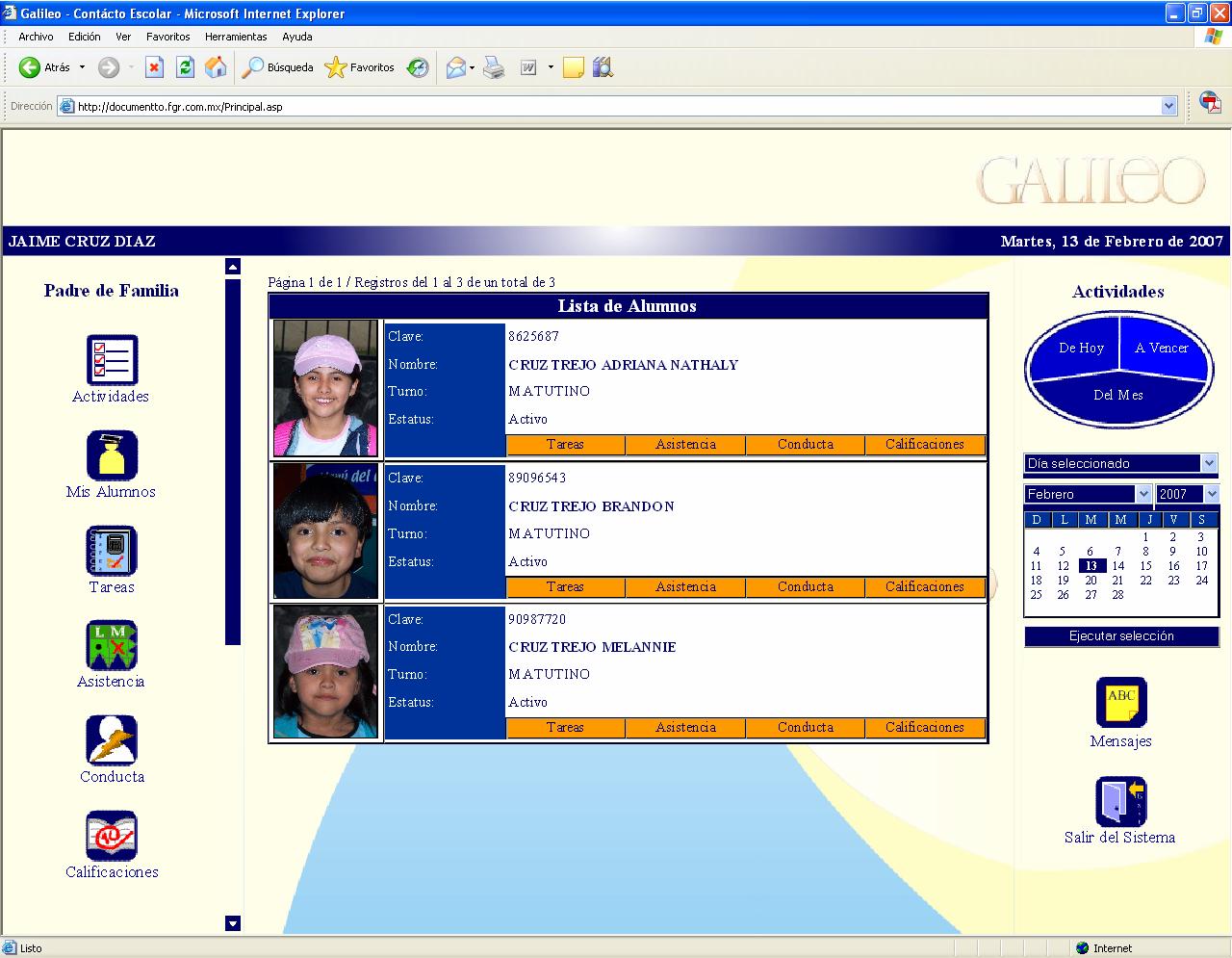Open the 2007 year dropdown
The width and height of the screenshot is (1232, 958).
tap(1212, 494)
